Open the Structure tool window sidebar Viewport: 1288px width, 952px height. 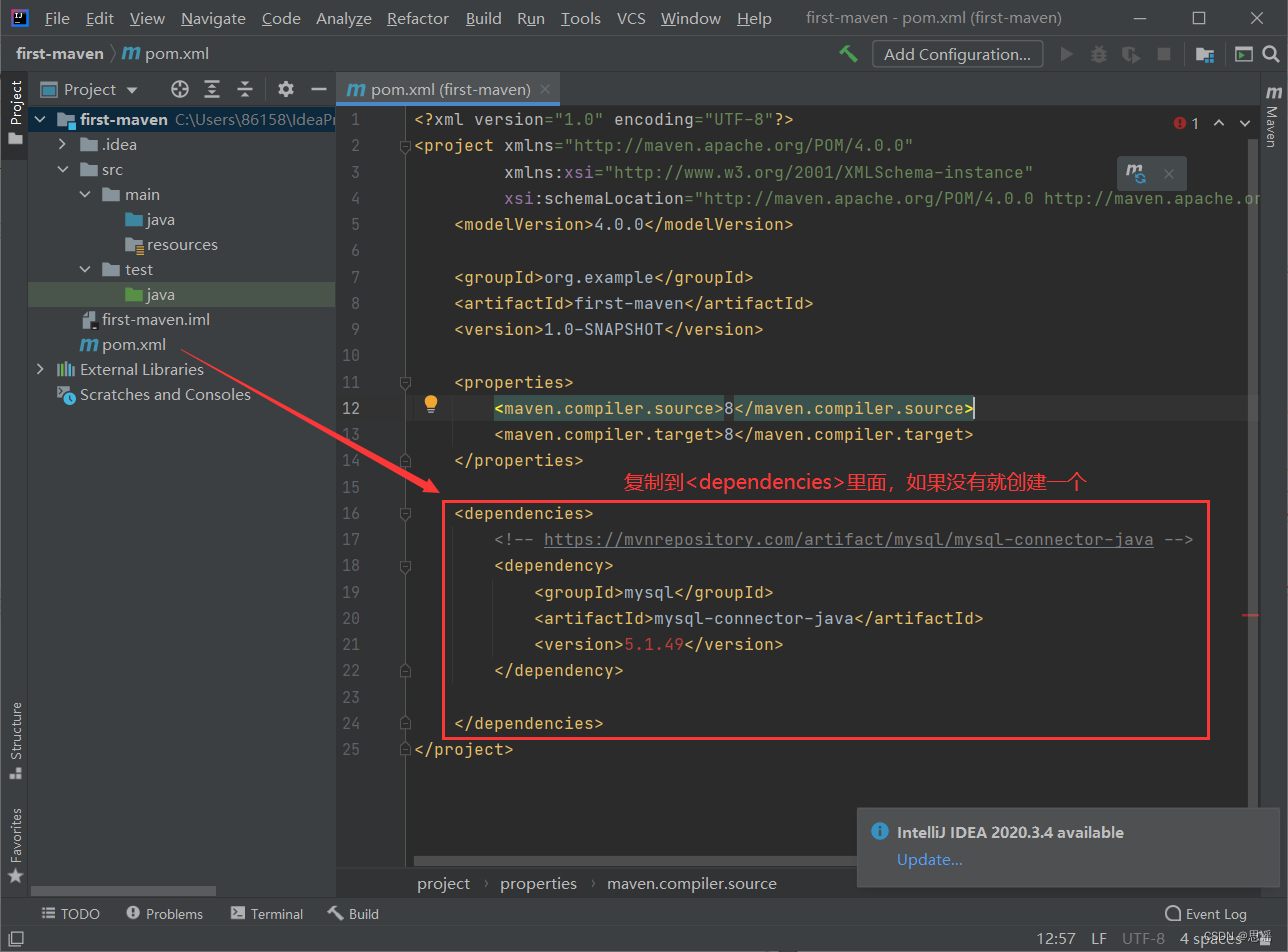(x=15, y=741)
